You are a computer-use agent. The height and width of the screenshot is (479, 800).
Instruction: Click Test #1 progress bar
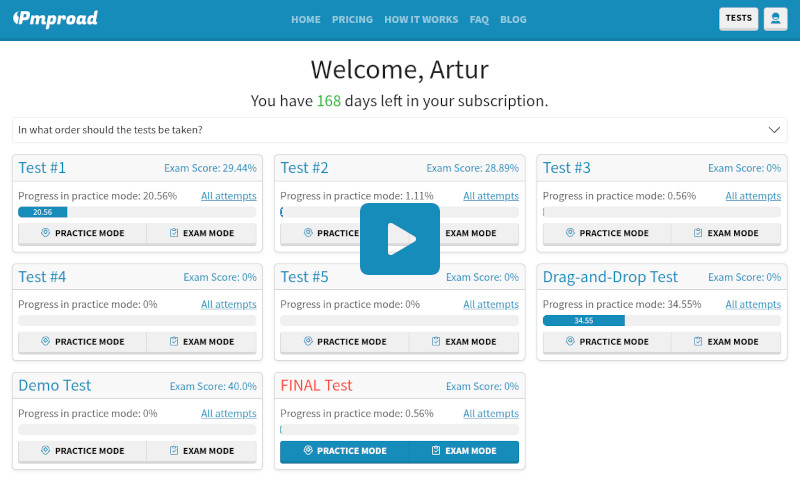137,212
